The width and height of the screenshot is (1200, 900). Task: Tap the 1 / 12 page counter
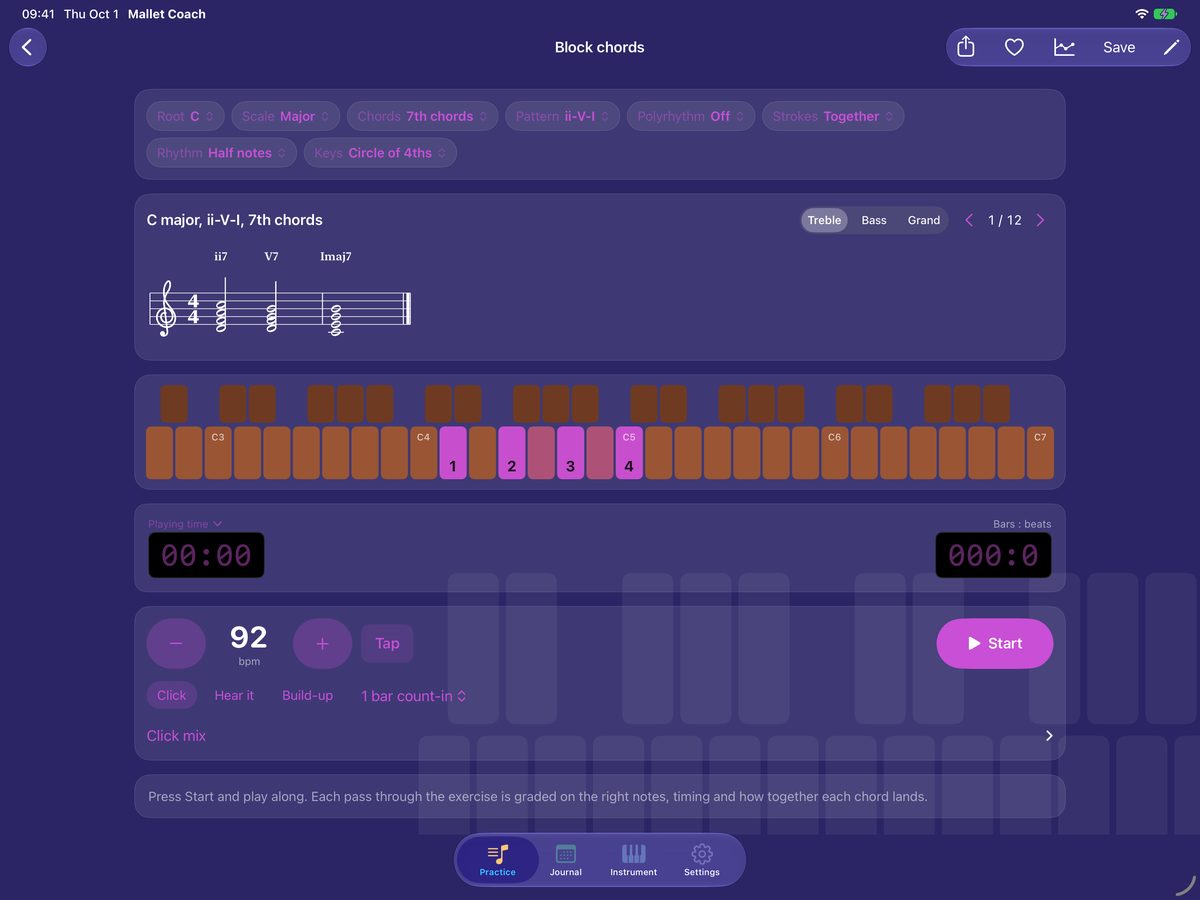coord(1005,220)
